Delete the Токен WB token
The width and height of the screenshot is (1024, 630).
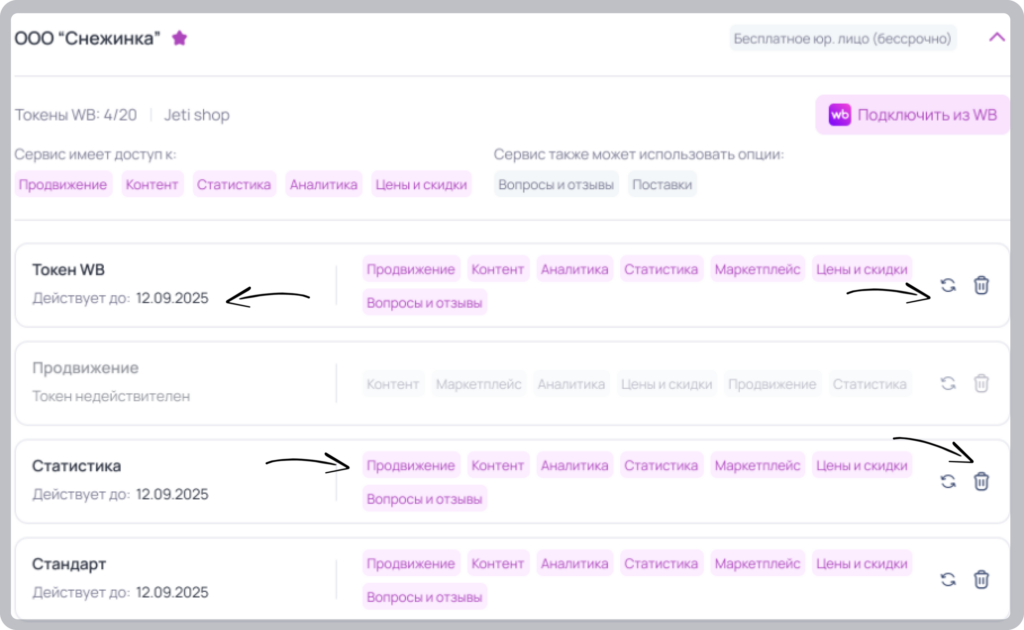pyautogui.click(x=981, y=285)
